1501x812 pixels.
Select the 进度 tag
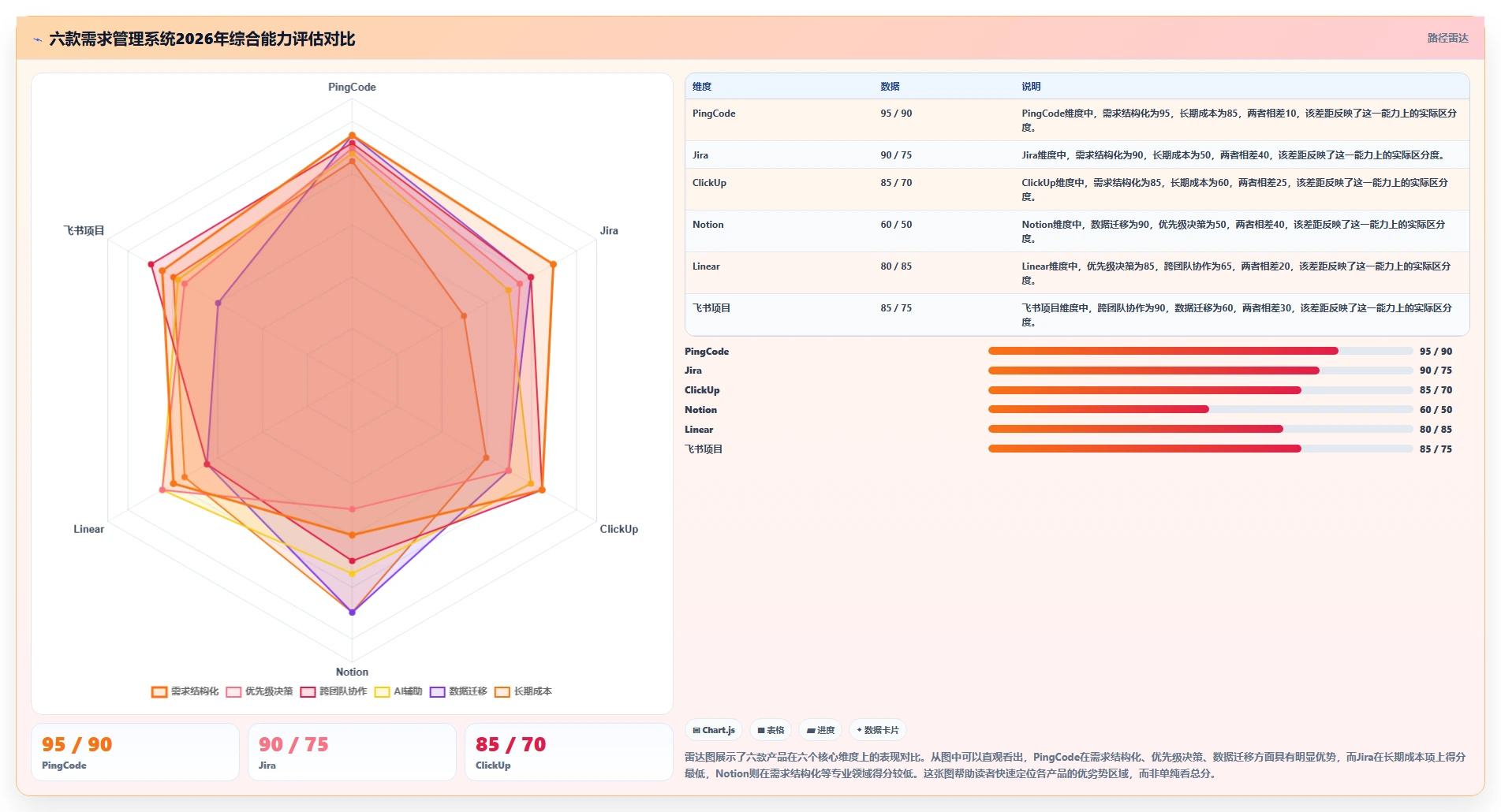(x=820, y=730)
